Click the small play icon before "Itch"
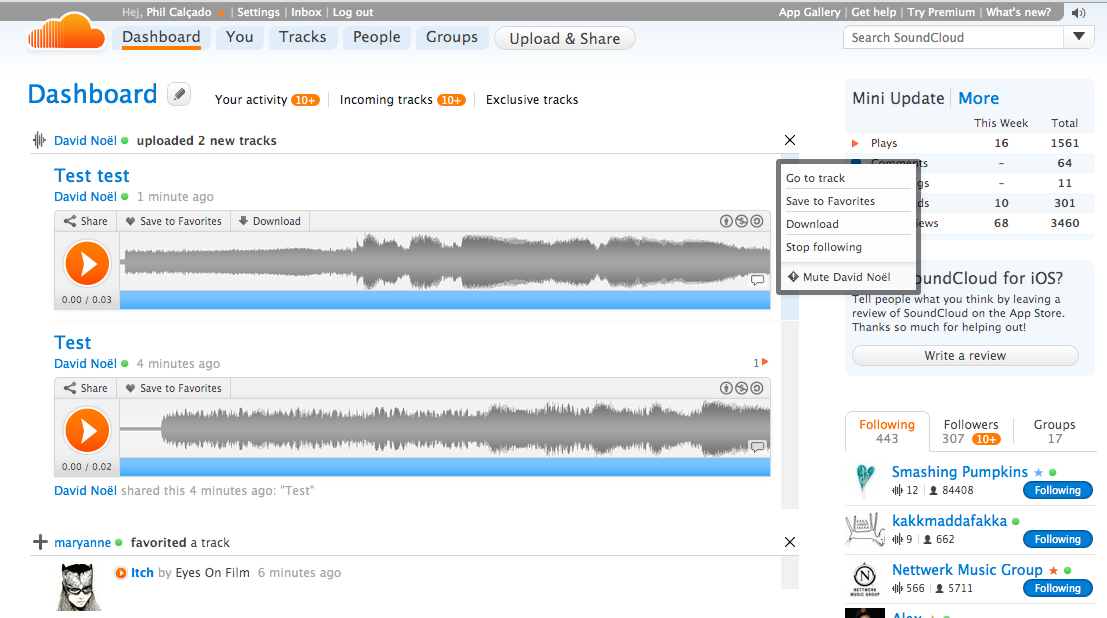This screenshot has height=618, width=1107. click(x=121, y=573)
